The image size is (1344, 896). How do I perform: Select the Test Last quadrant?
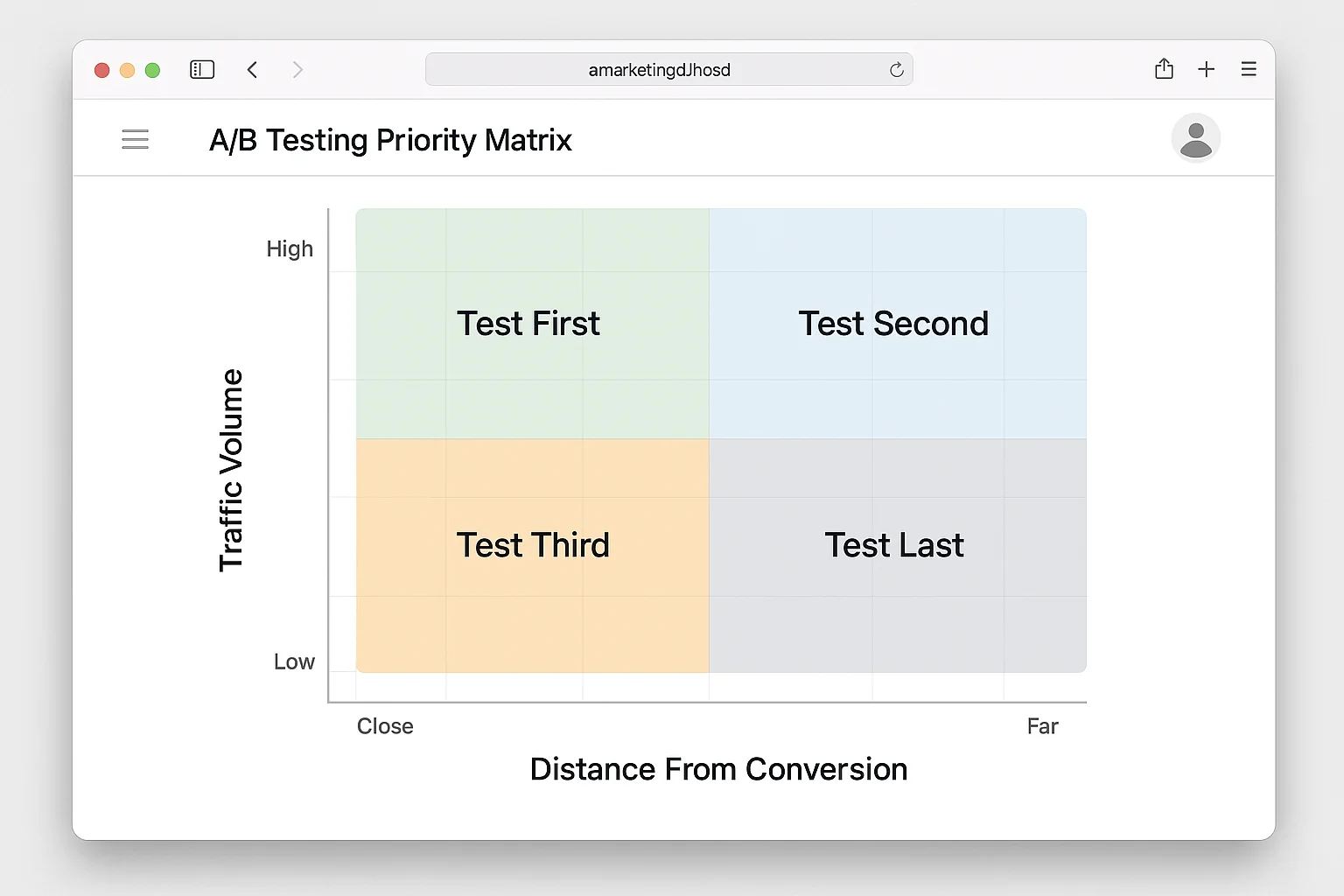tap(893, 544)
